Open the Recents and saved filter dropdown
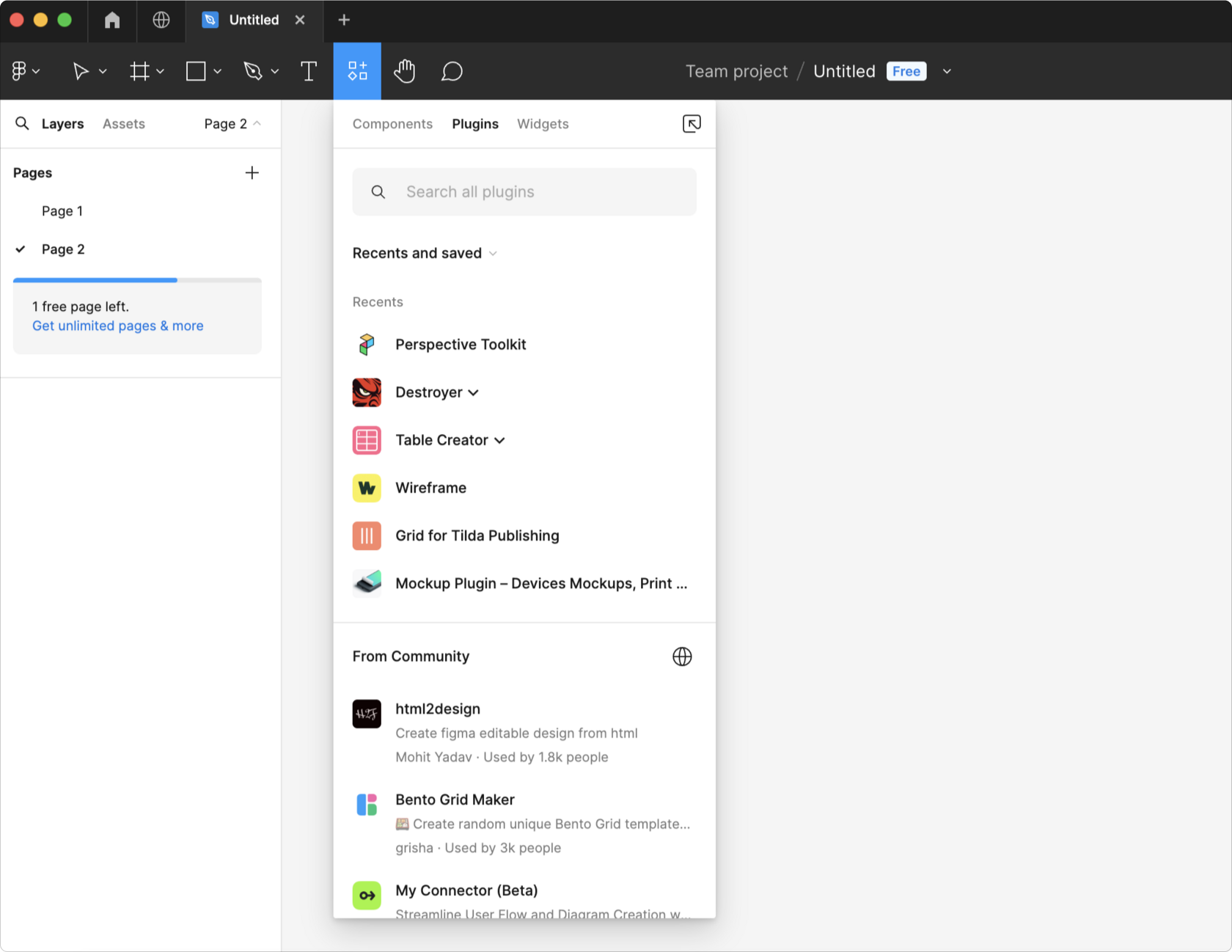 pos(425,253)
